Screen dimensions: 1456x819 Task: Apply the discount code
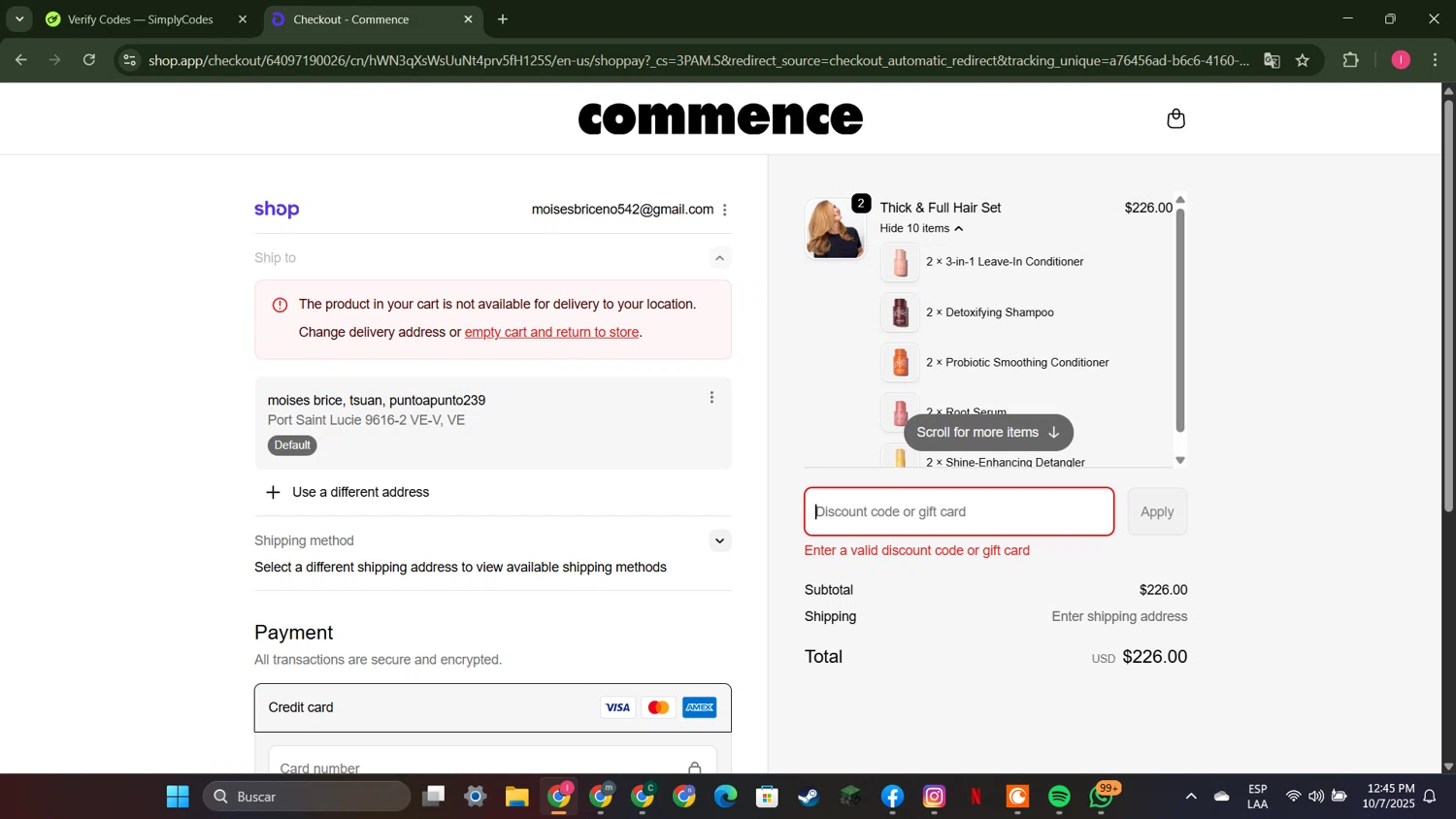[x=1157, y=511]
